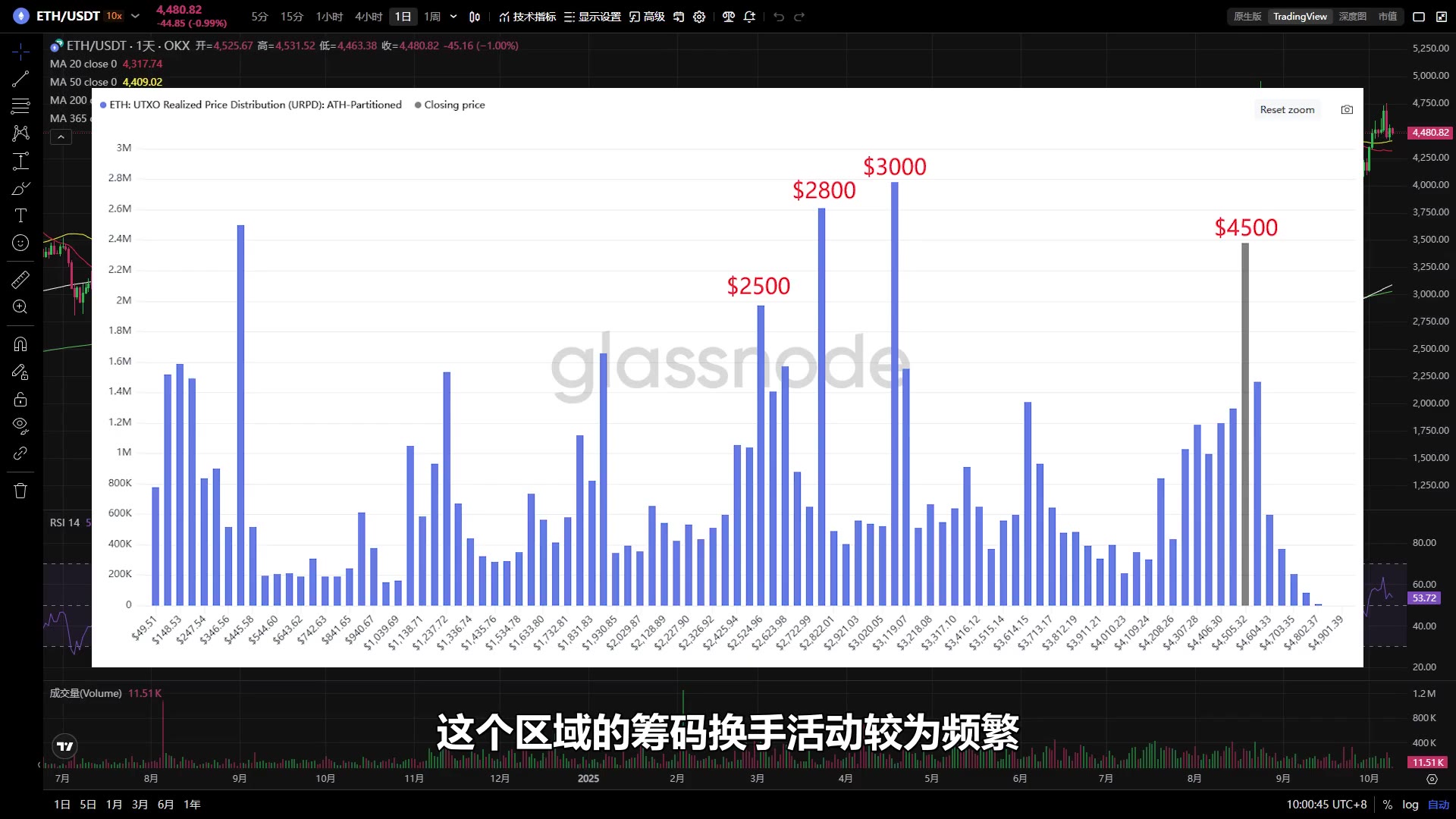
Task: Open the 技术指标 menu
Action: click(x=526, y=16)
